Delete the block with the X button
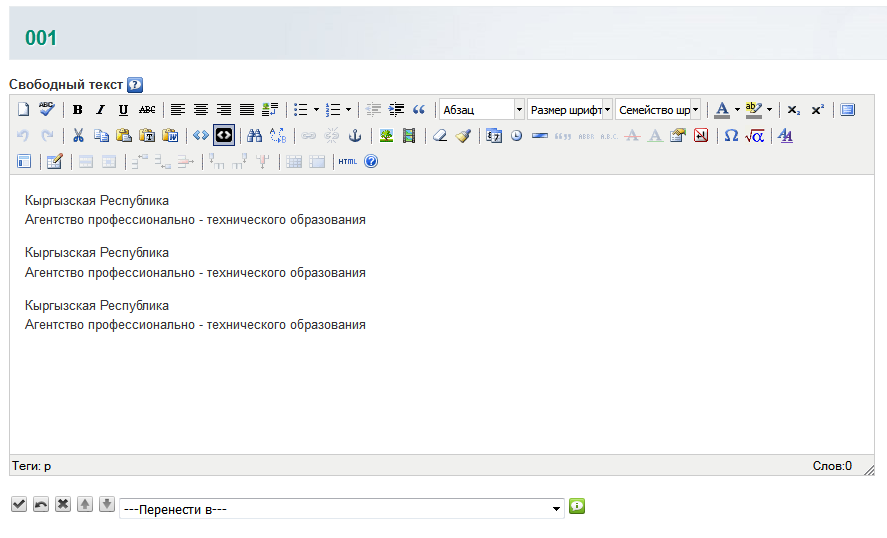Viewport: 887px width, 538px height. point(63,504)
